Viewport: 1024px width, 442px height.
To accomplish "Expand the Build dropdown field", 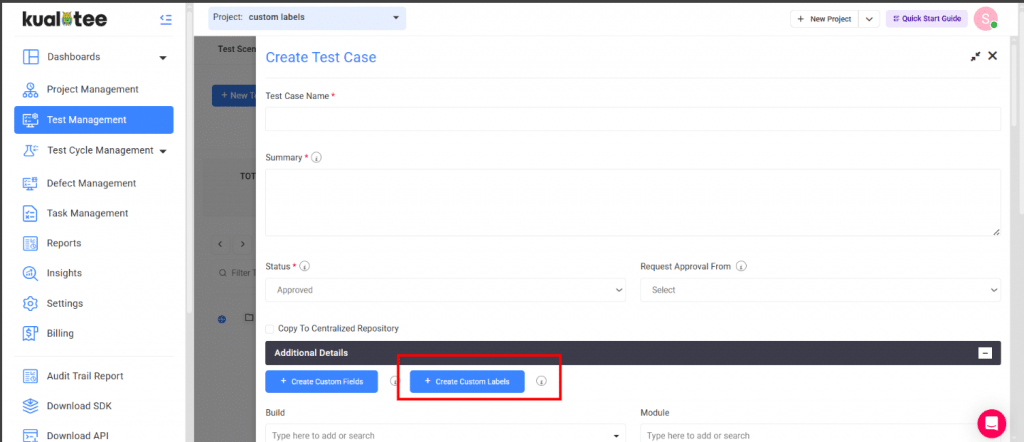I will (445, 435).
